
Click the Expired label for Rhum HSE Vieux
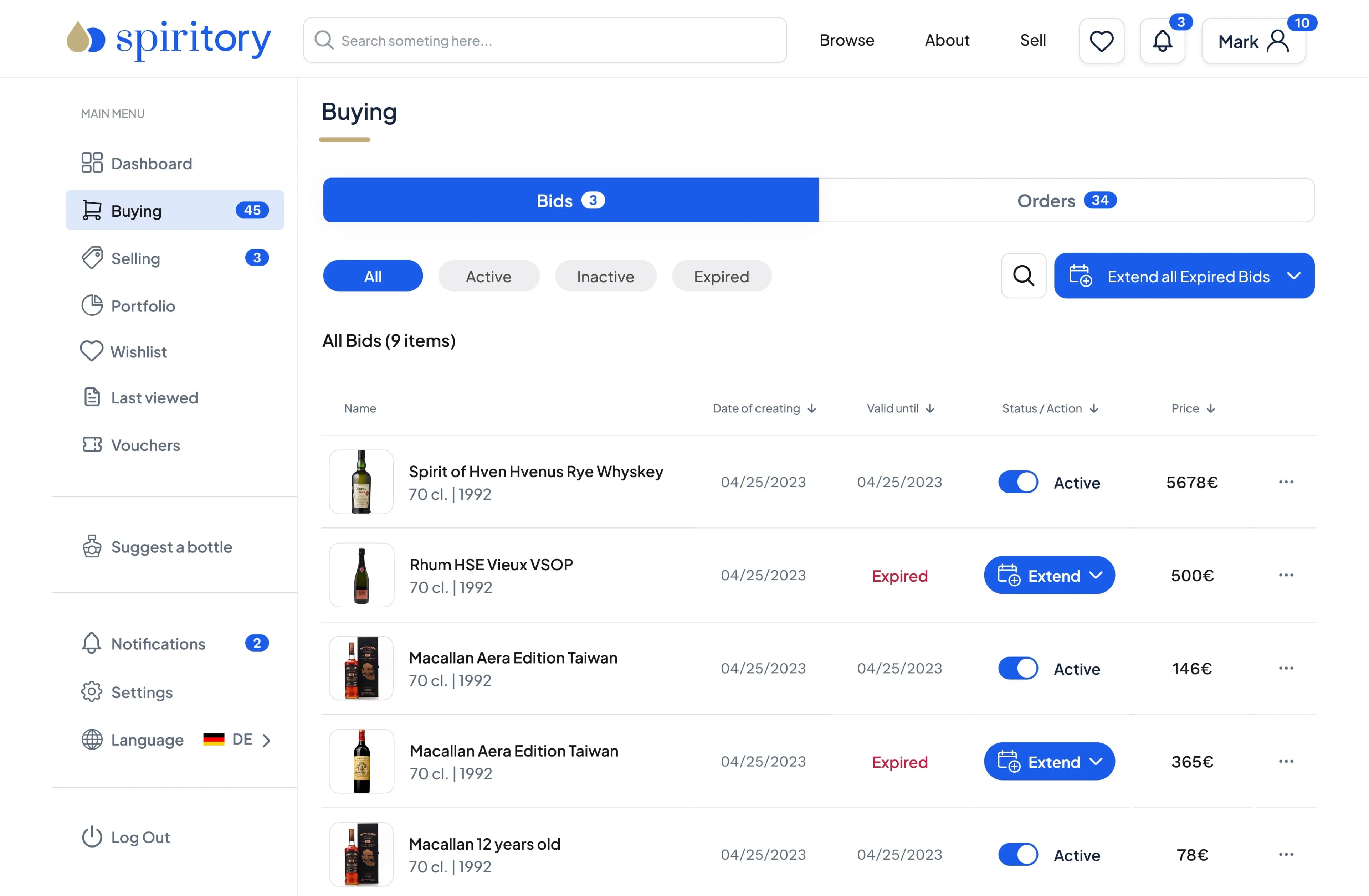pos(899,576)
